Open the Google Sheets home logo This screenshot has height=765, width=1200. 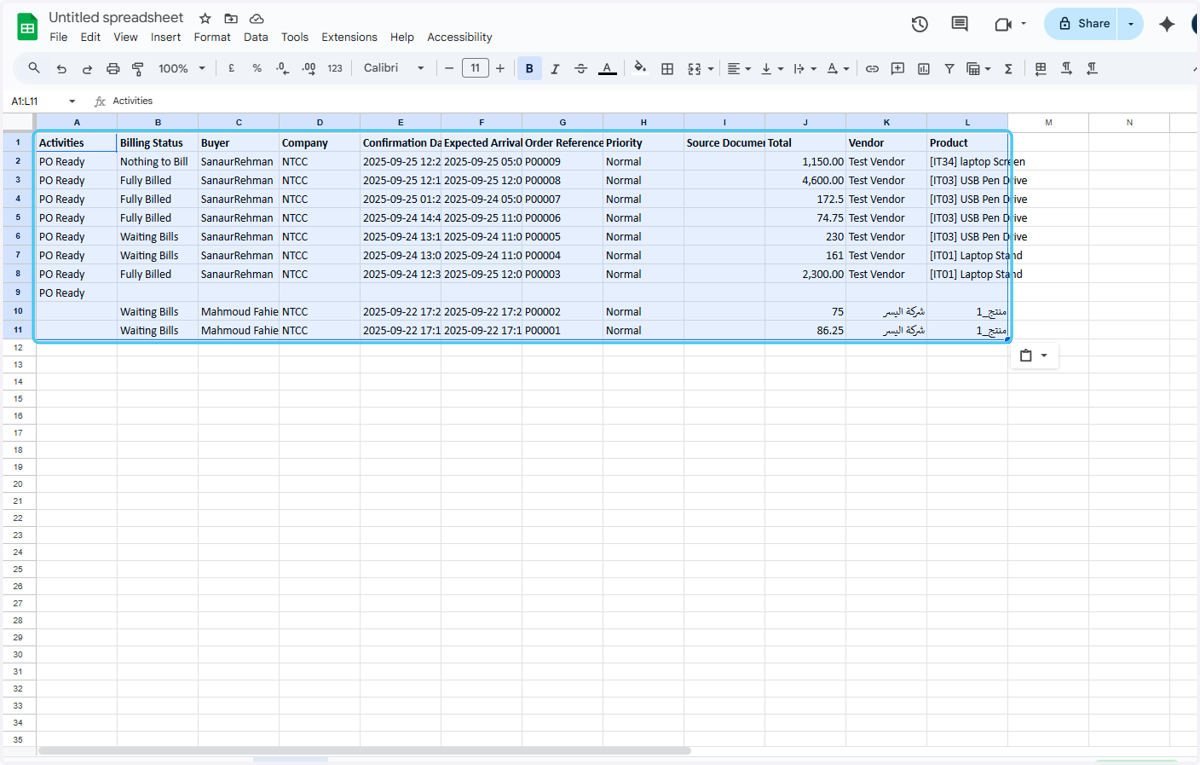[27, 27]
